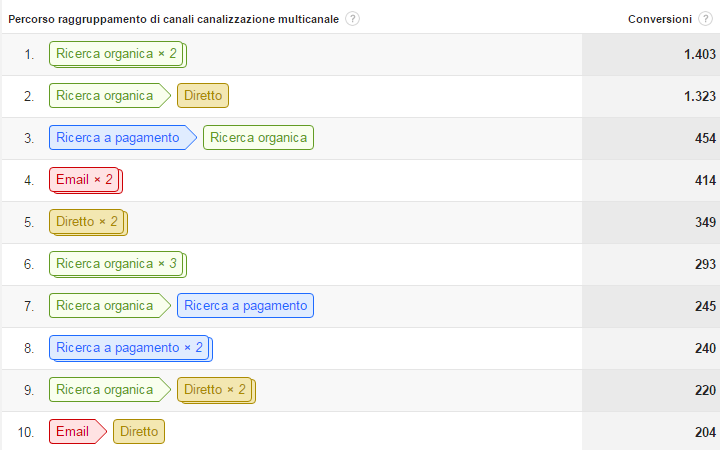Click the channel grouping path column header
Screen dimensions: 720x450
[174, 19]
